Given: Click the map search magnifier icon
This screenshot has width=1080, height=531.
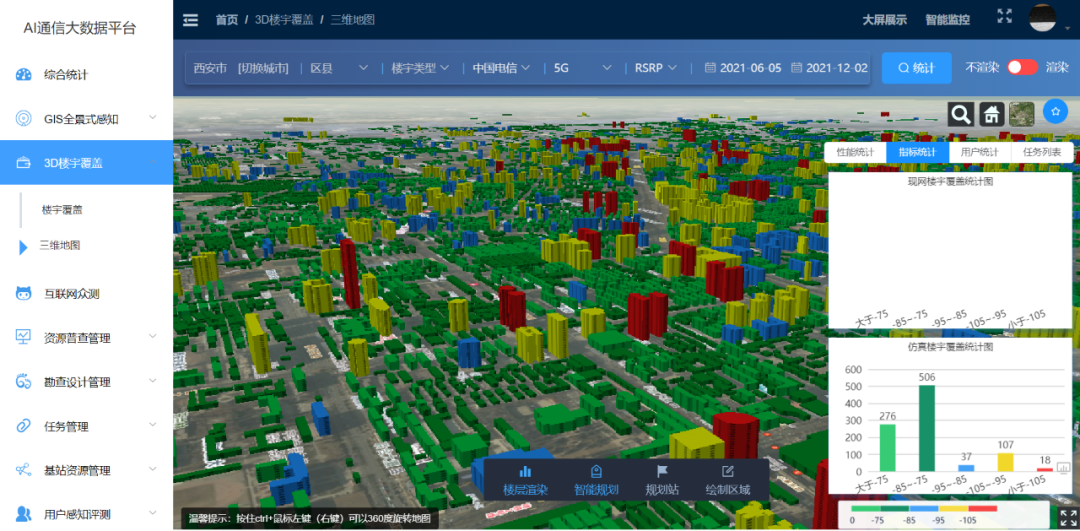Looking at the screenshot, I should point(961,114).
